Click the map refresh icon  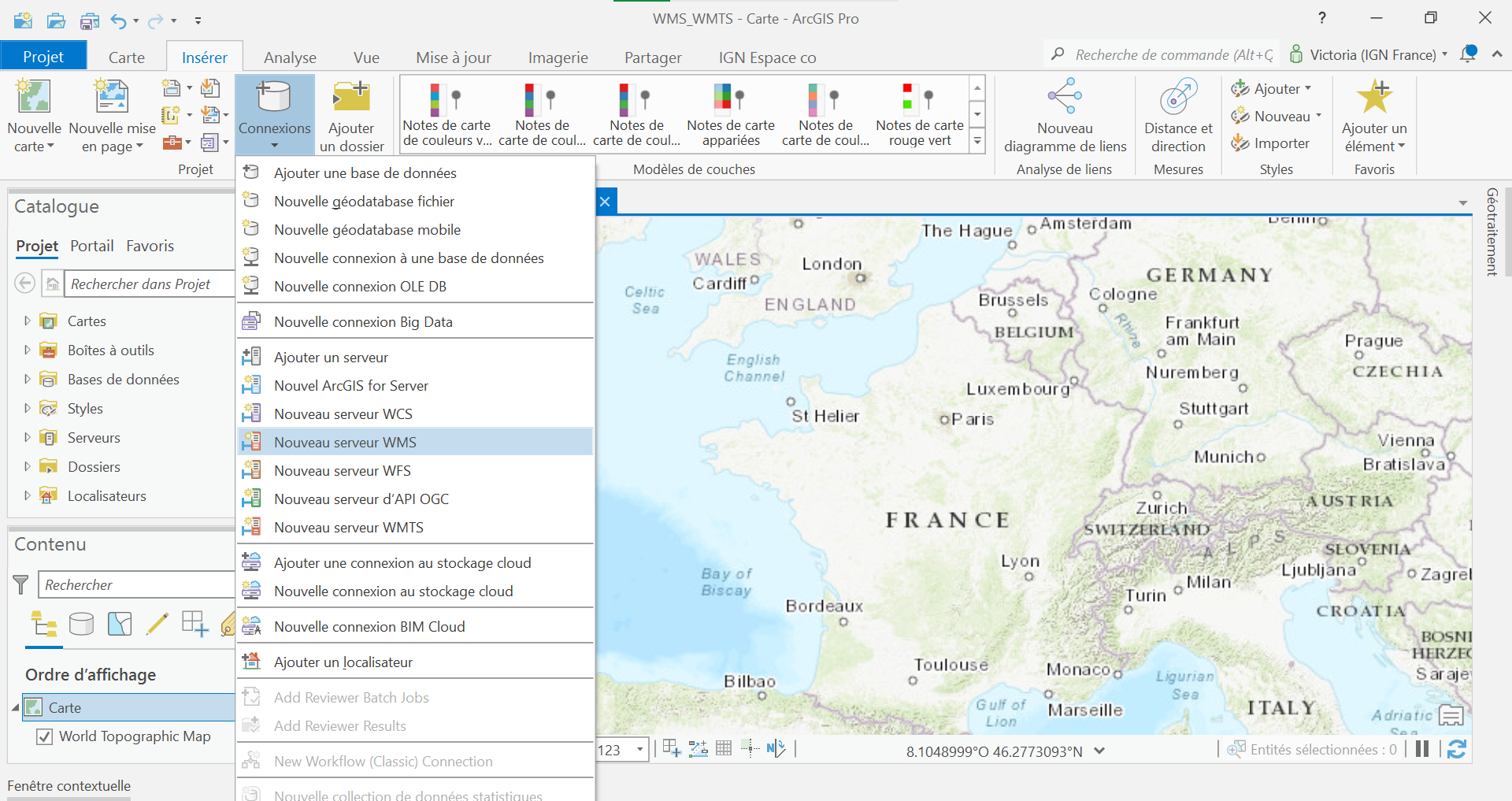[x=1456, y=749]
